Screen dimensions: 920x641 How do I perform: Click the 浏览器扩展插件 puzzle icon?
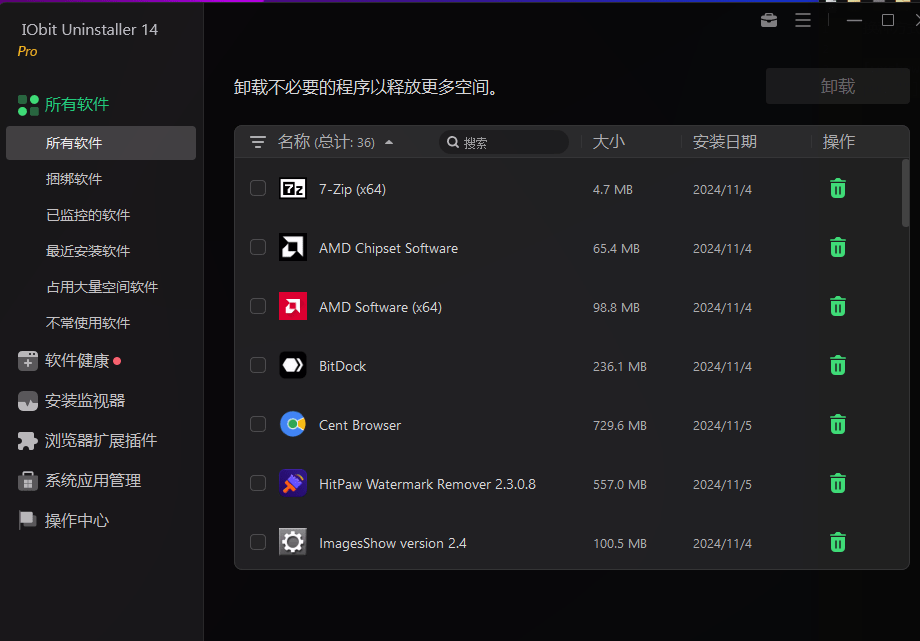pyautogui.click(x=28, y=441)
